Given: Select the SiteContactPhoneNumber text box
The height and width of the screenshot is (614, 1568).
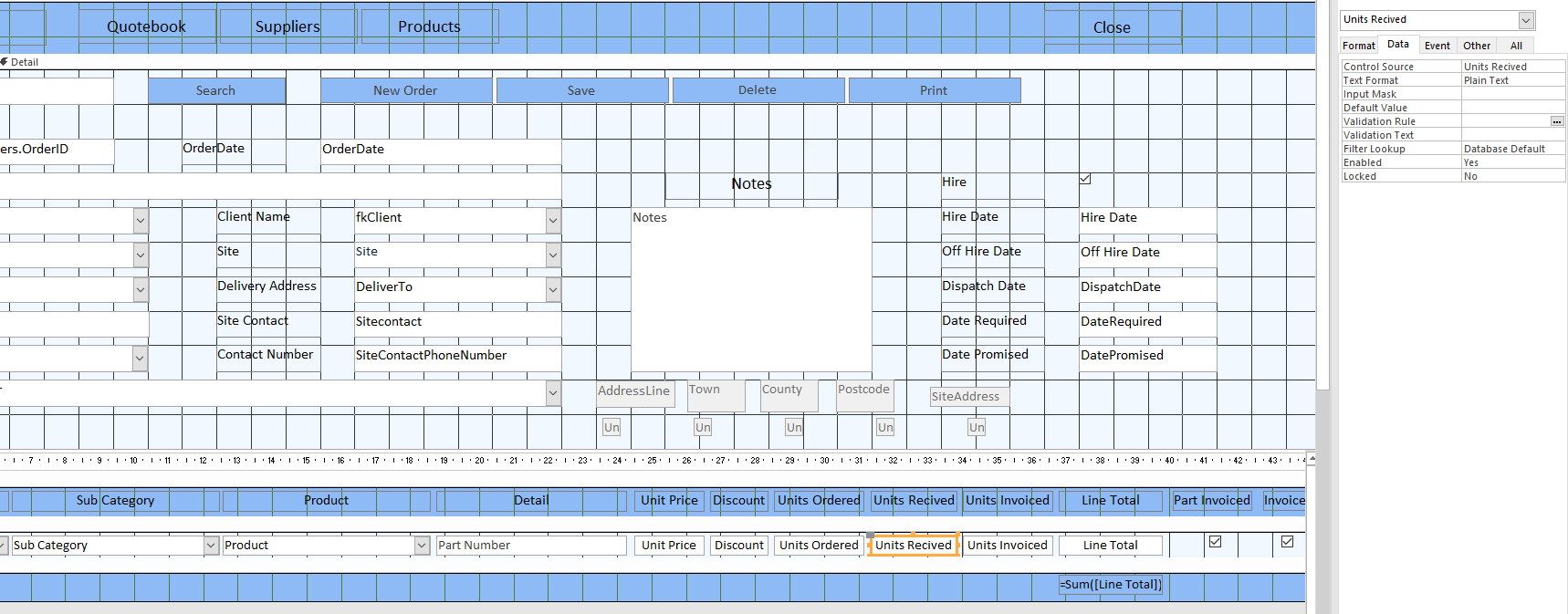Looking at the screenshot, I should [458, 358].
